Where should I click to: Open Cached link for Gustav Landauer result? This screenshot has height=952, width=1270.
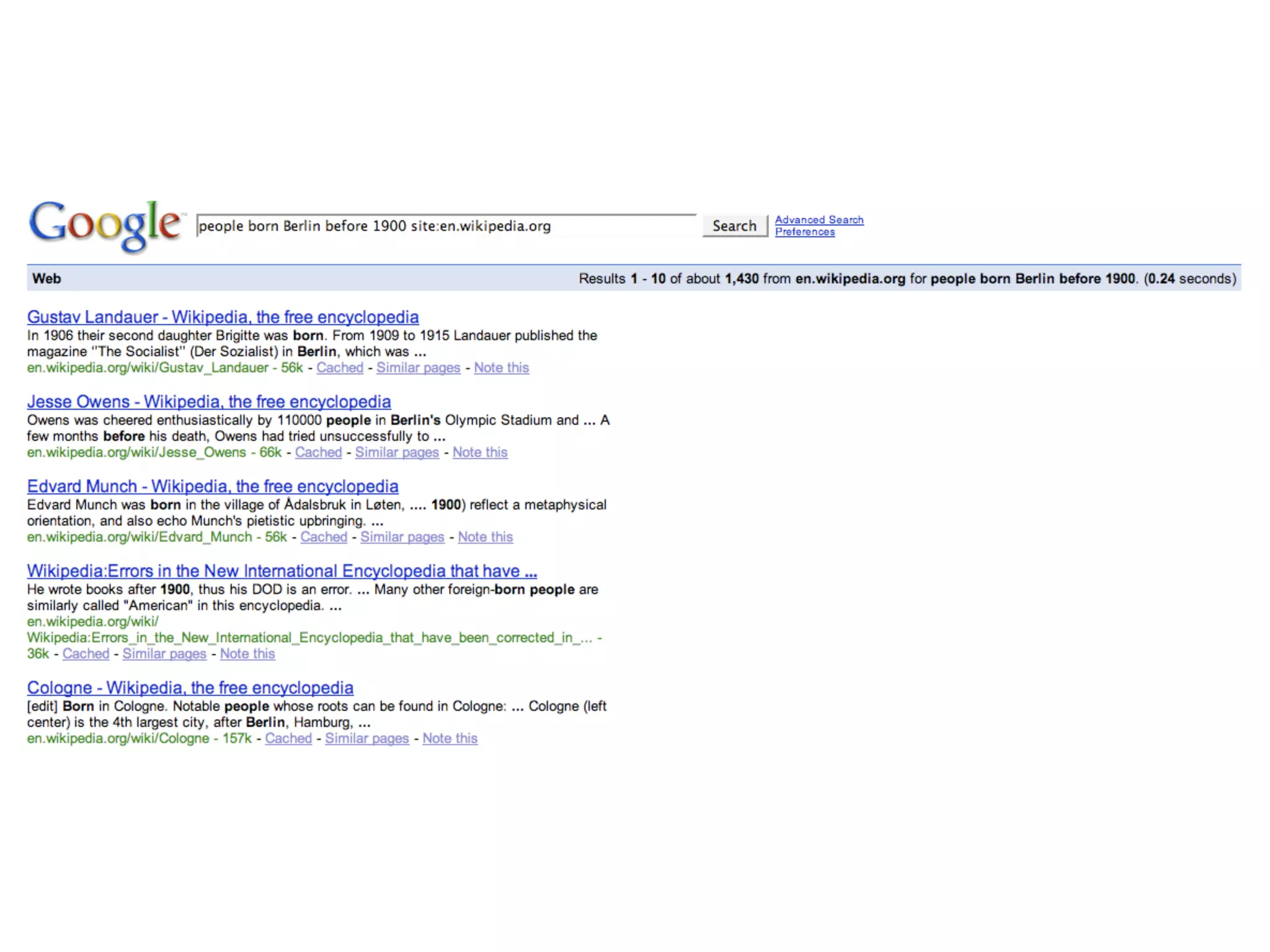coord(340,368)
